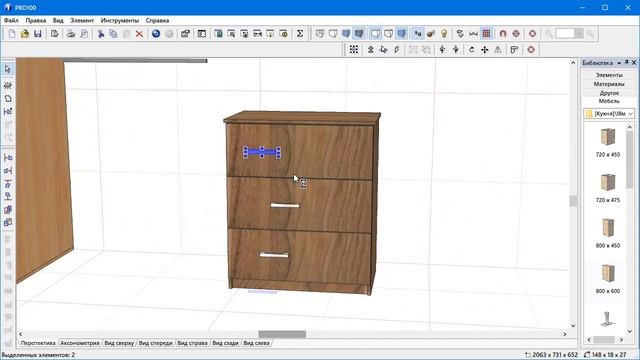Image resolution: width=640 pixels, height=360 pixels.
Task: Click the horizontal viewport scrollbar thumb
Action: click(x=282, y=334)
